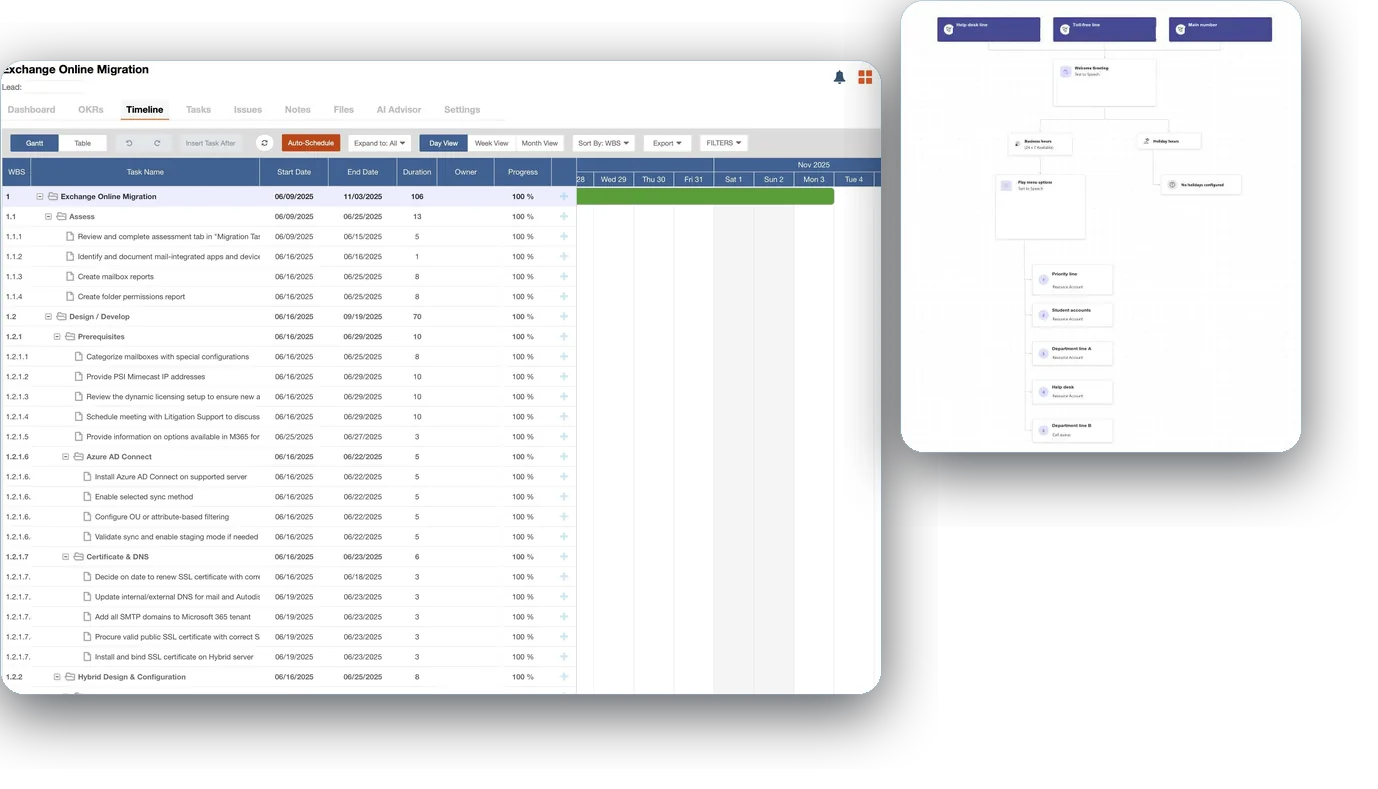The width and height of the screenshot is (1378, 789).
Task: Click the Progress column header
Action: click(x=523, y=172)
